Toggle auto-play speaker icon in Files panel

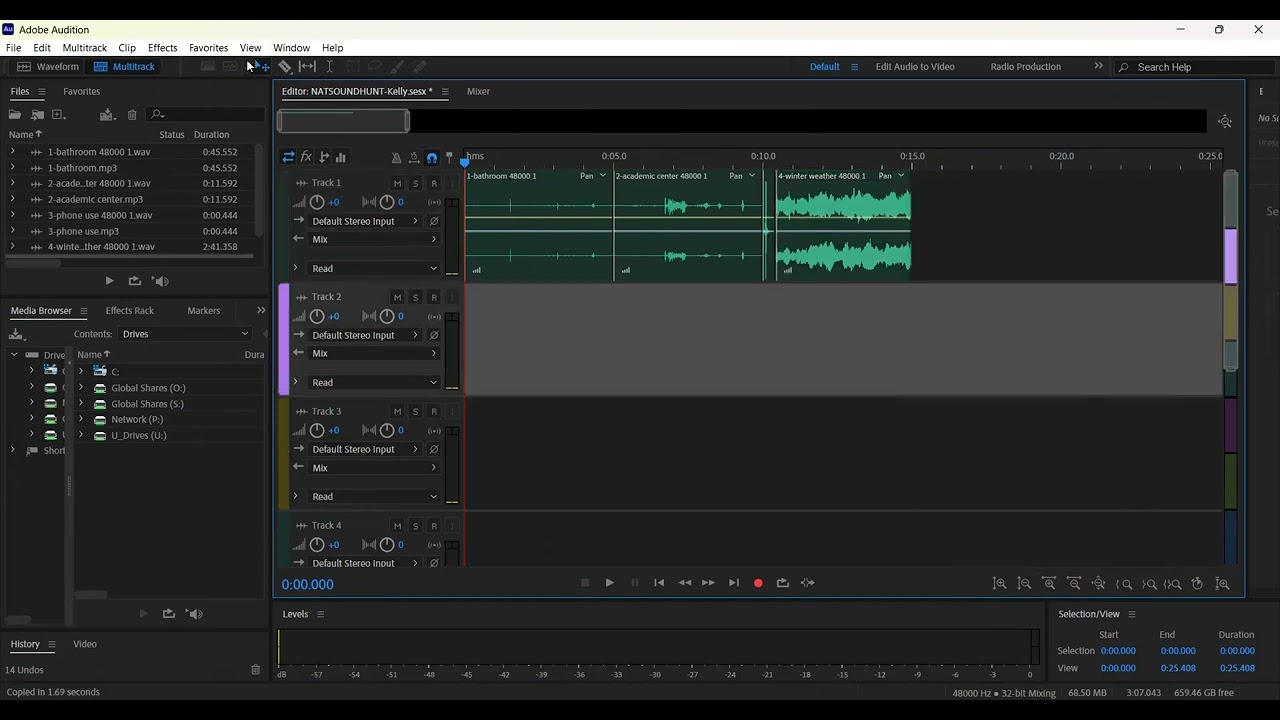click(160, 281)
